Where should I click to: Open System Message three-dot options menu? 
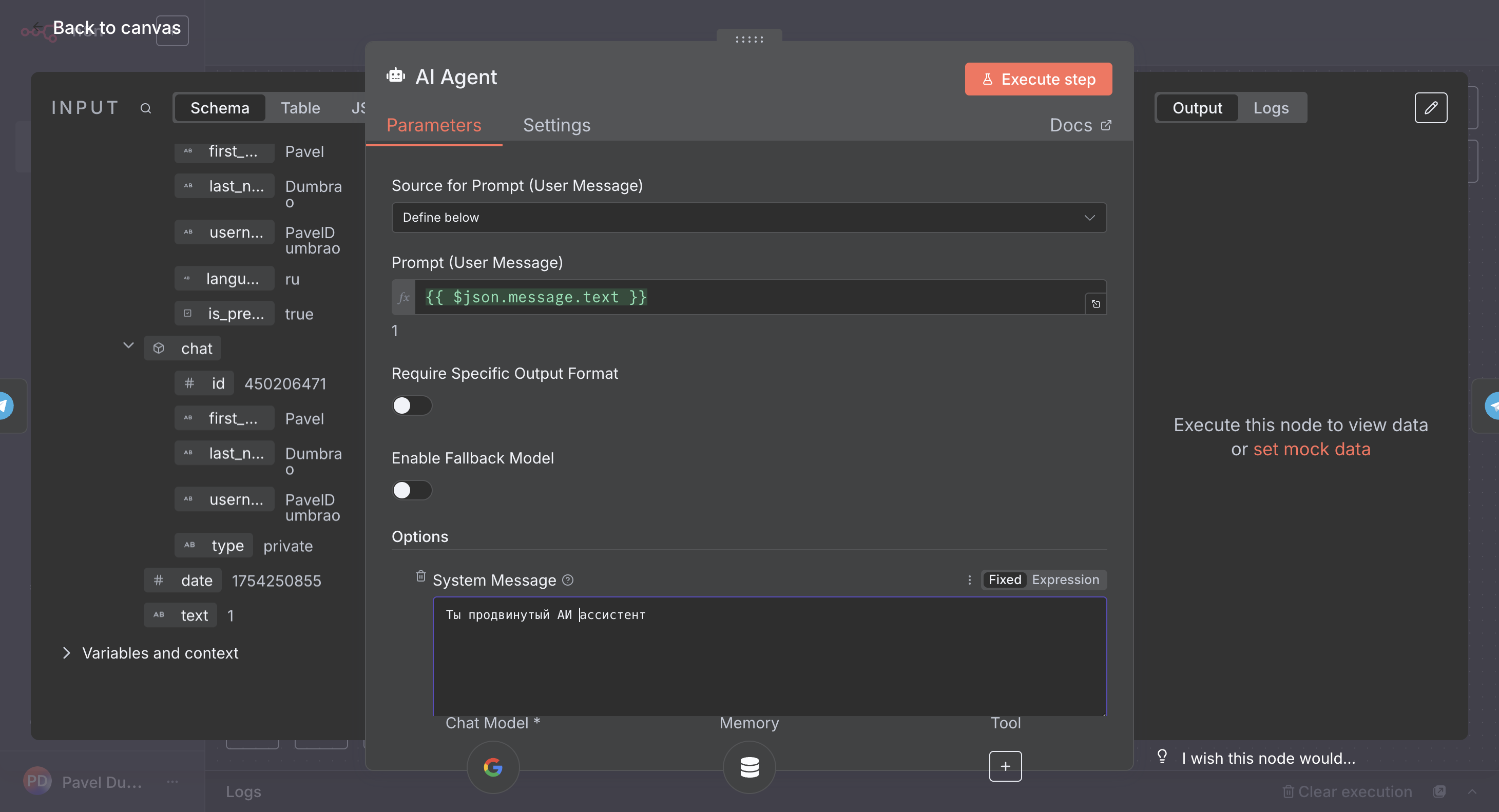tap(969, 580)
